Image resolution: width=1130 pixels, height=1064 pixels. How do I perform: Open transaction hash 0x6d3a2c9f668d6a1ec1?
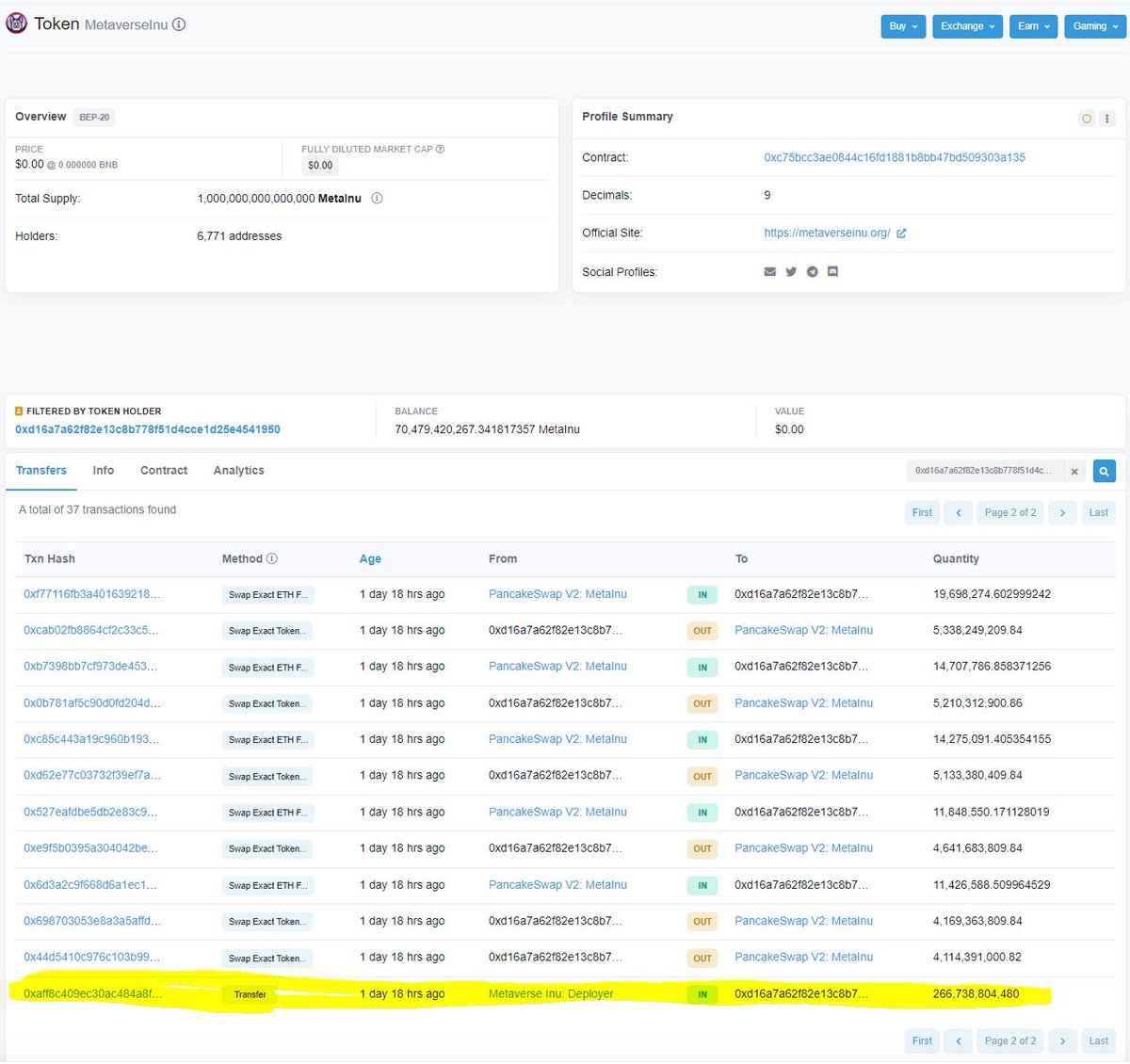pos(90,885)
